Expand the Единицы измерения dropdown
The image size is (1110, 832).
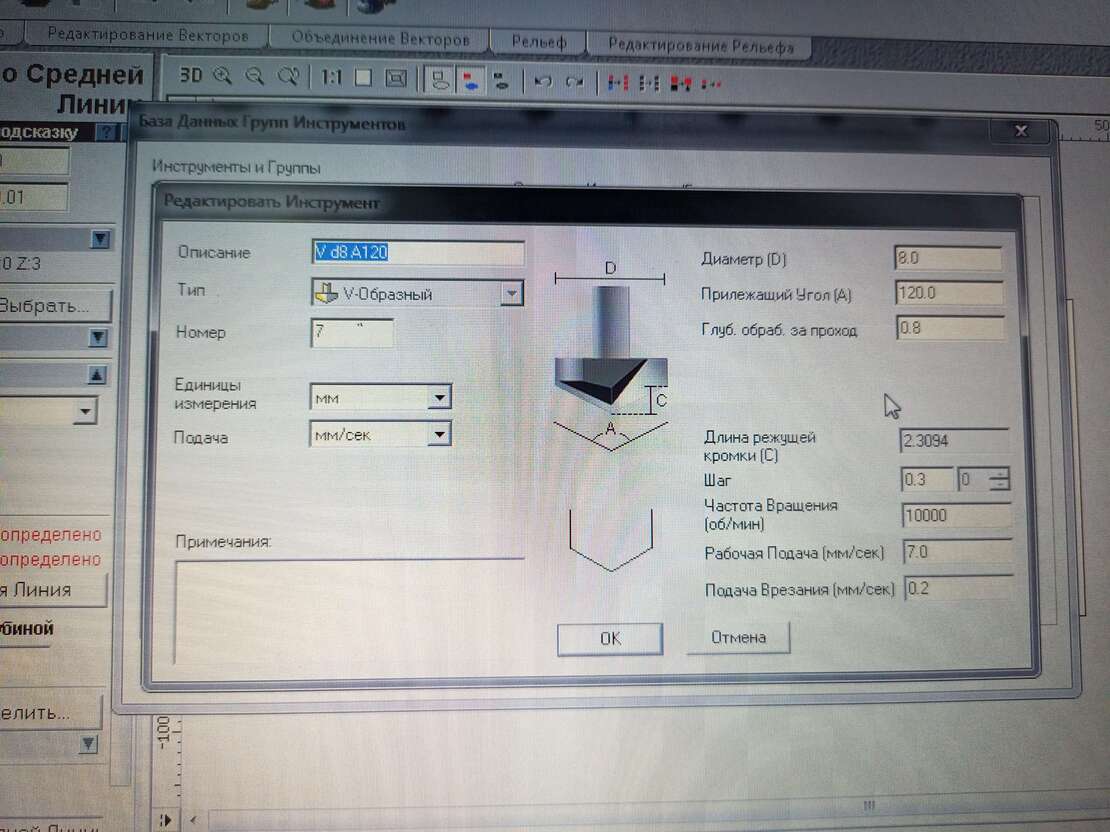438,397
